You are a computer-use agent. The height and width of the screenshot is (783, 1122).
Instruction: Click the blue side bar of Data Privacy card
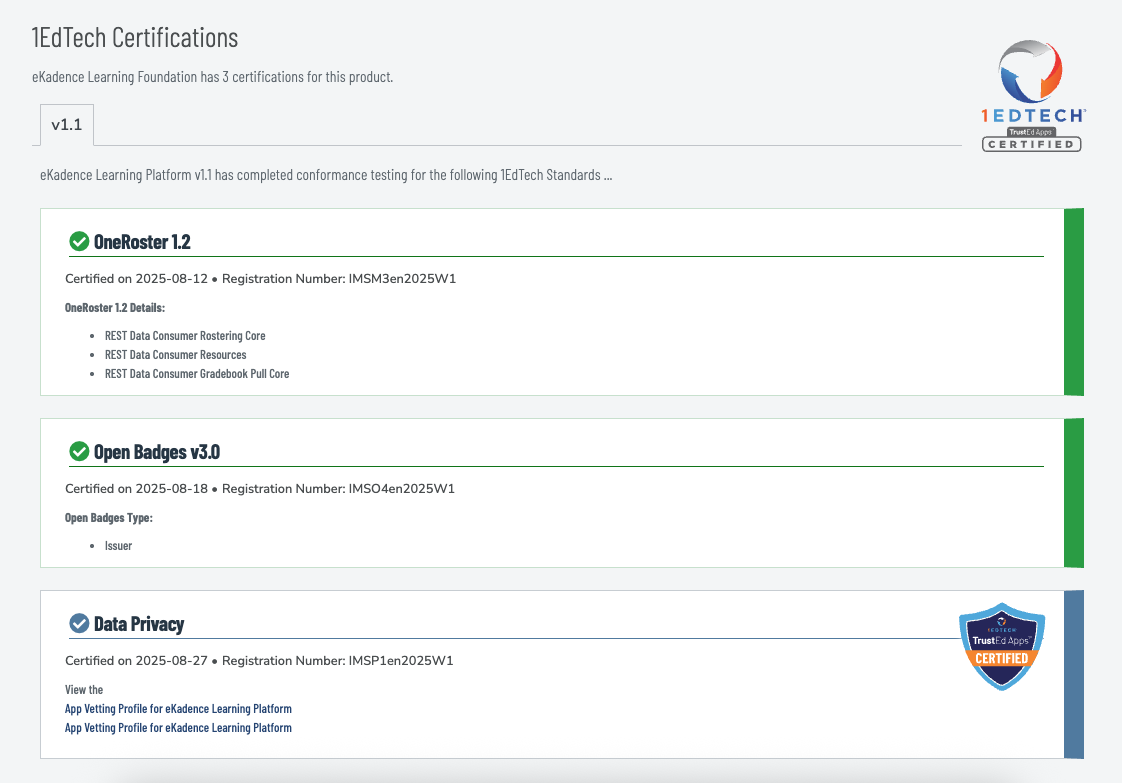(1073, 674)
